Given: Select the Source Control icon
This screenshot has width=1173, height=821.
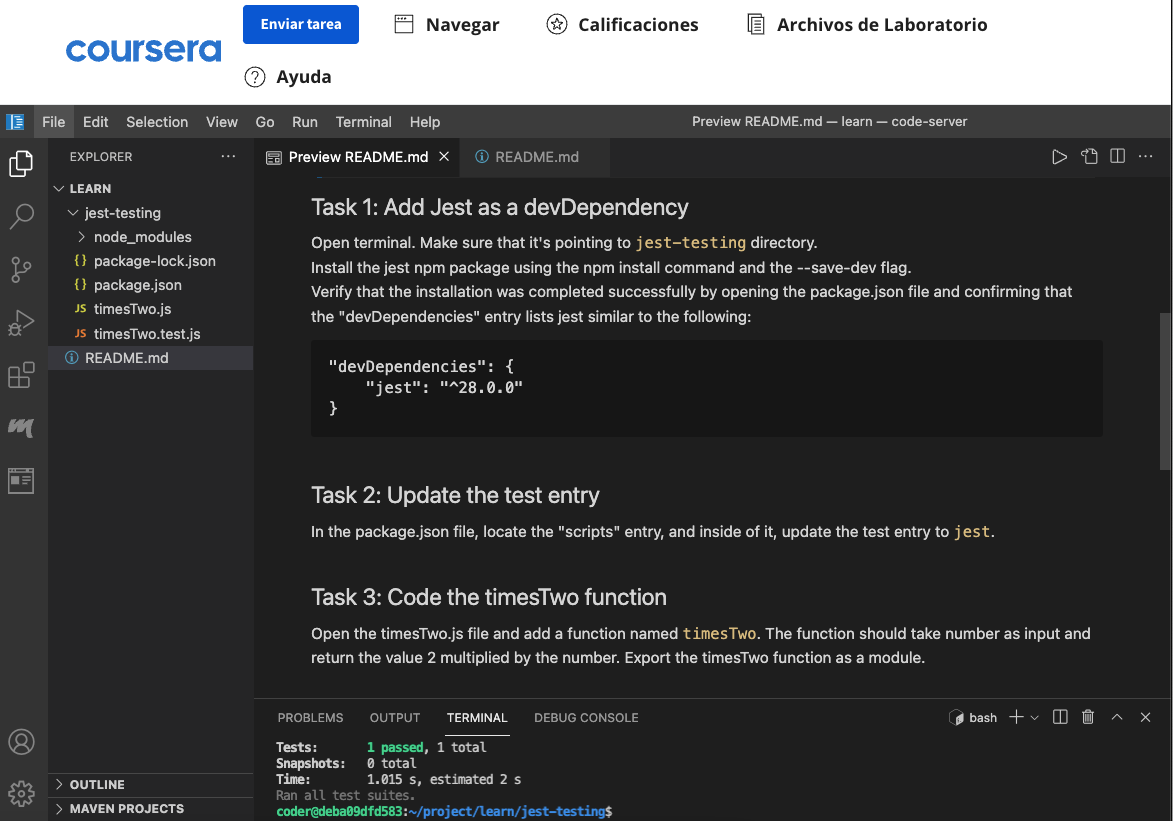Looking at the screenshot, I should 21,270.
